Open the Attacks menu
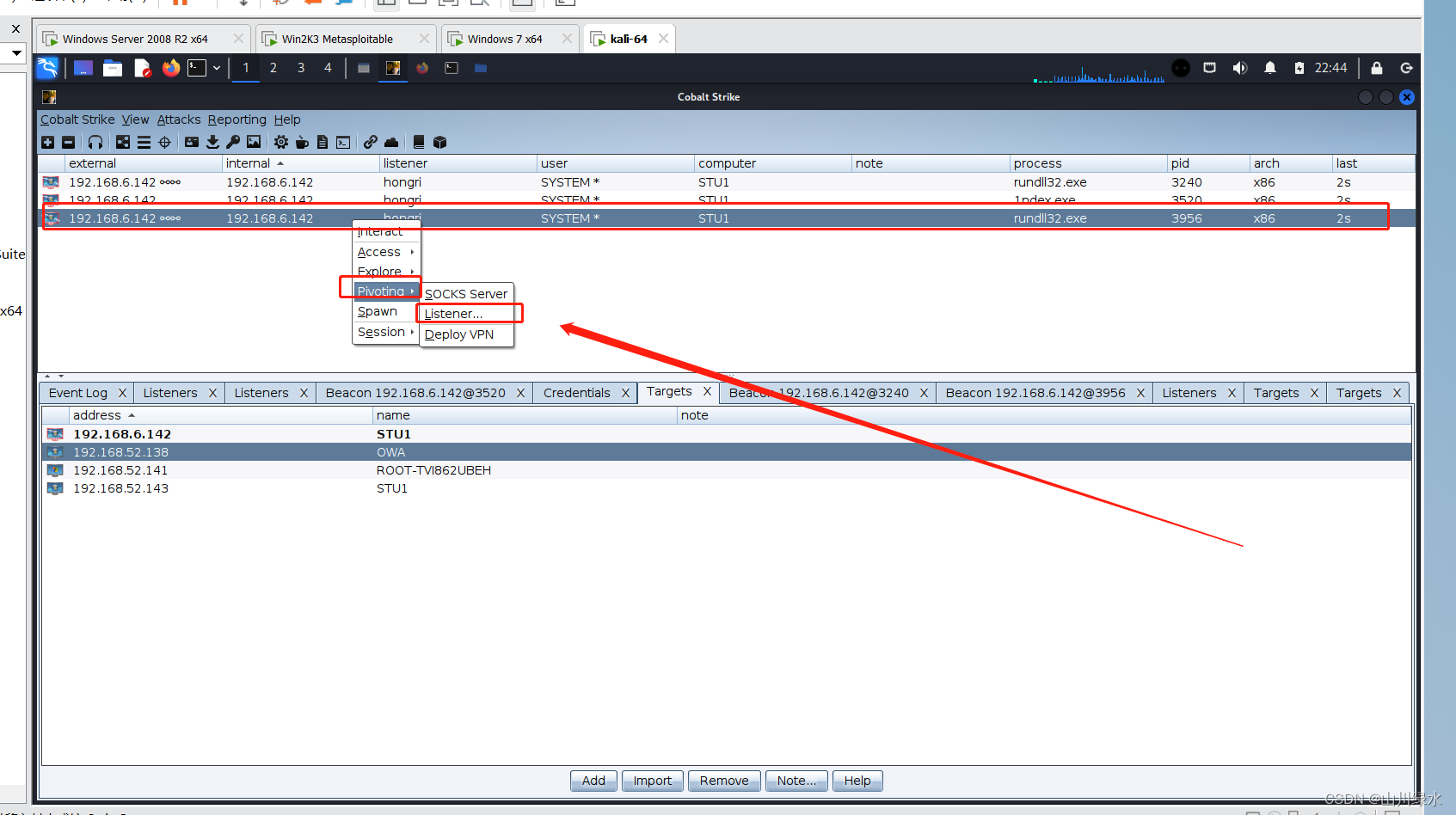The image size is (1456, 815). 179,119
